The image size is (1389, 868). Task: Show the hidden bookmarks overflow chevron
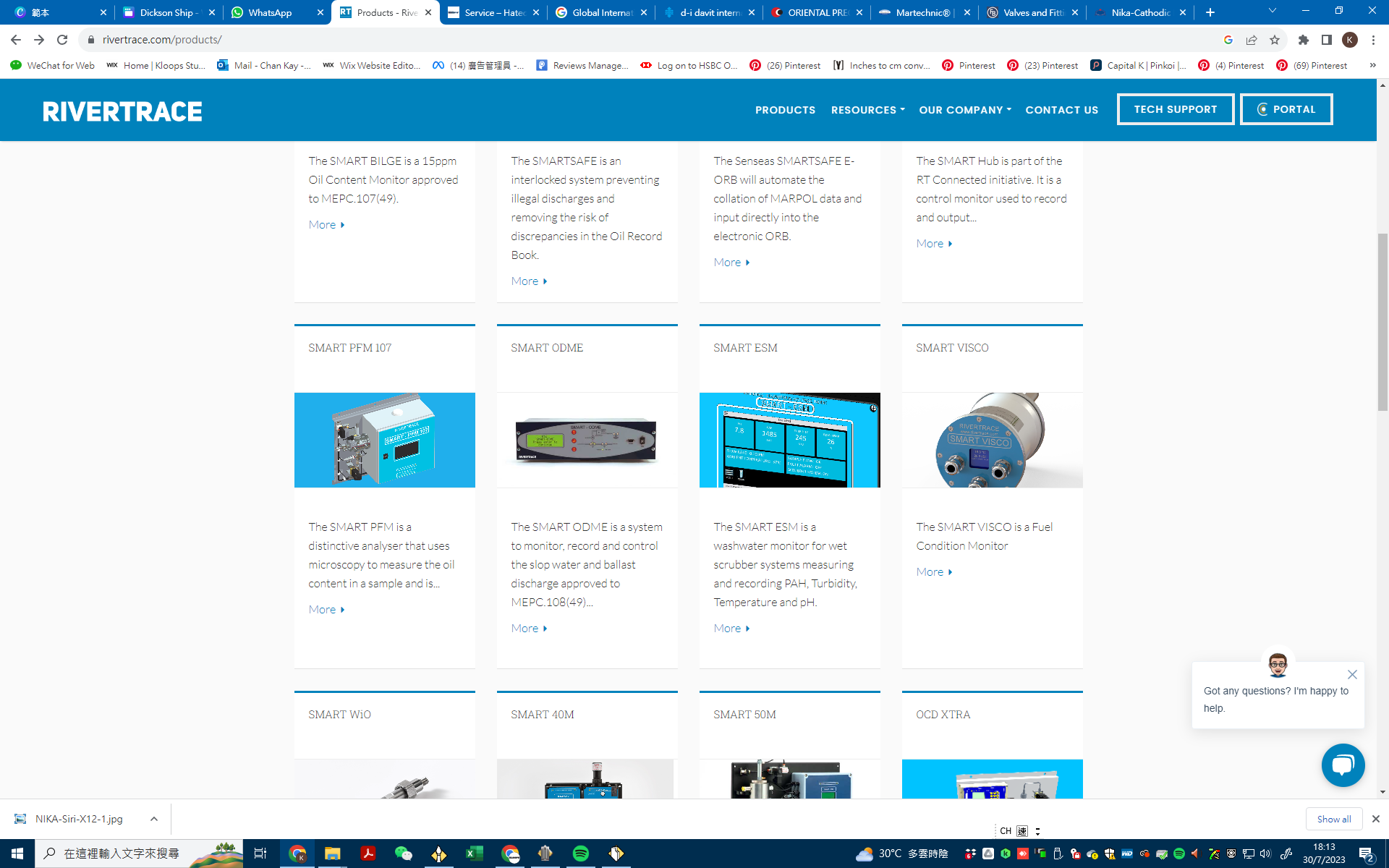pos(1372,65)
